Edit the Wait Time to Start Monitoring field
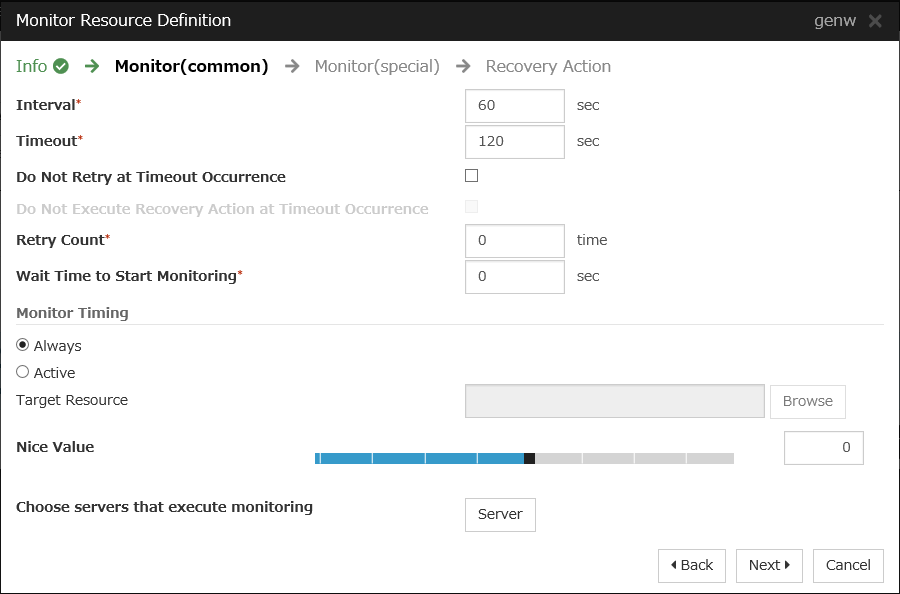 (515, 276)
